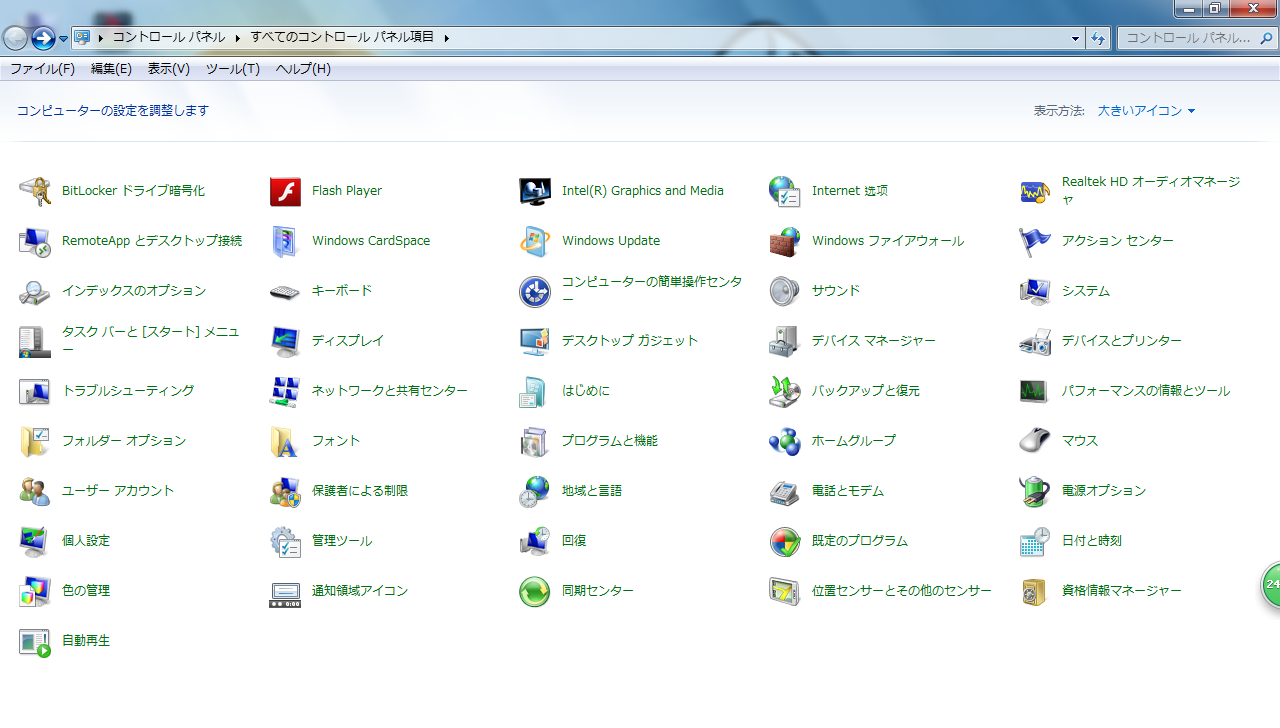
Task: Open the 表示方法 大きいアイコン dropdown
Action: pyautogui.click(x=1146, y=111)
